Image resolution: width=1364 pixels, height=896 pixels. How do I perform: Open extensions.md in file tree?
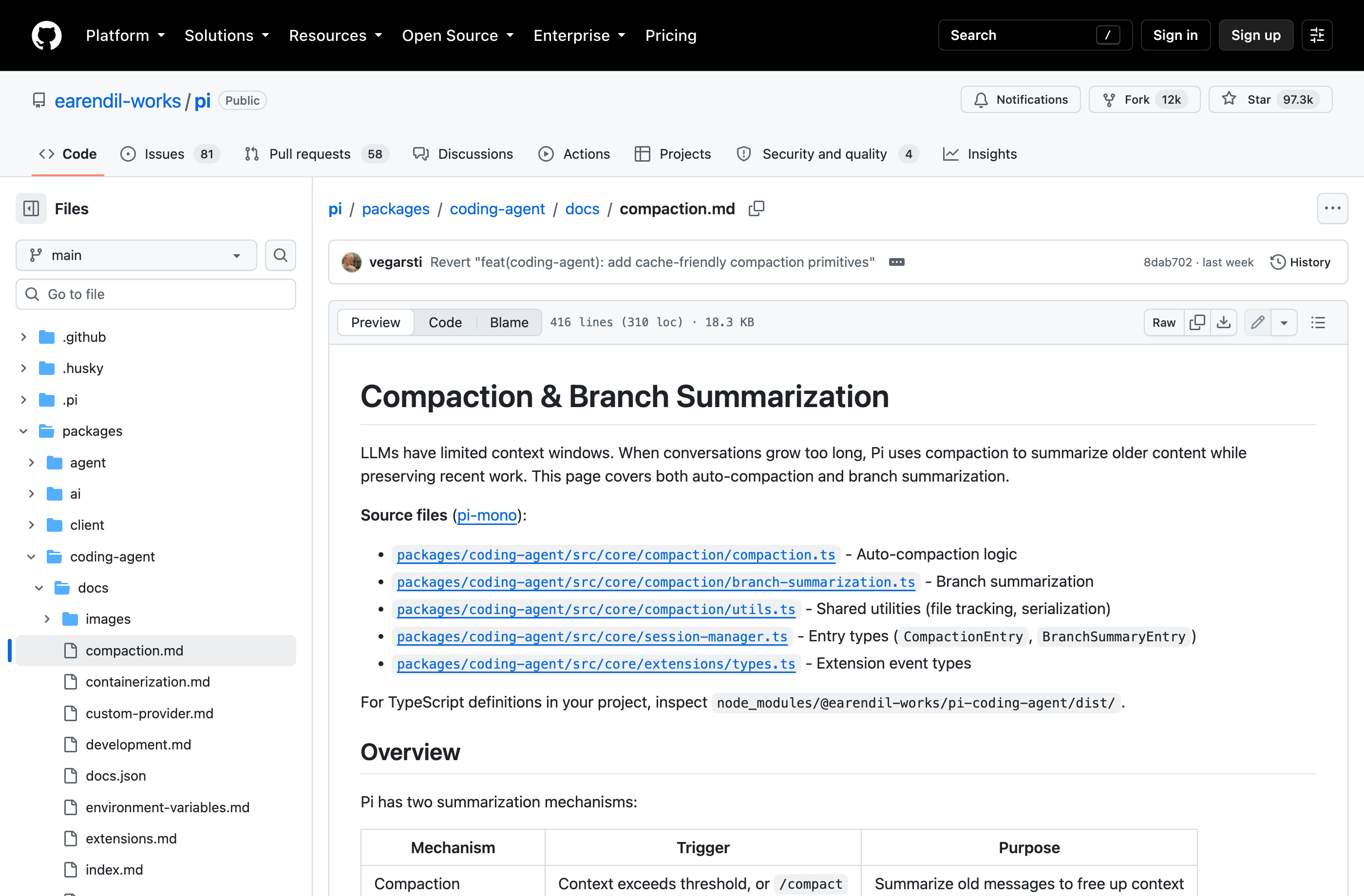pos(131,838)
